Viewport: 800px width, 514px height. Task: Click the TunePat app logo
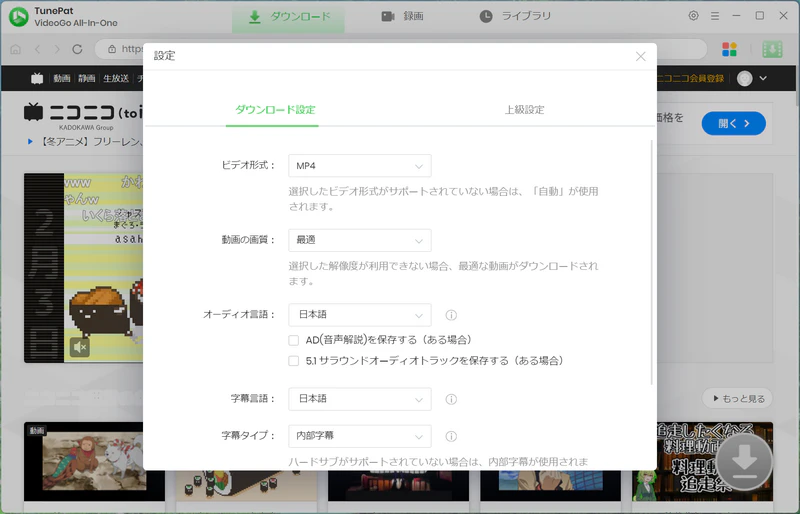19,17
